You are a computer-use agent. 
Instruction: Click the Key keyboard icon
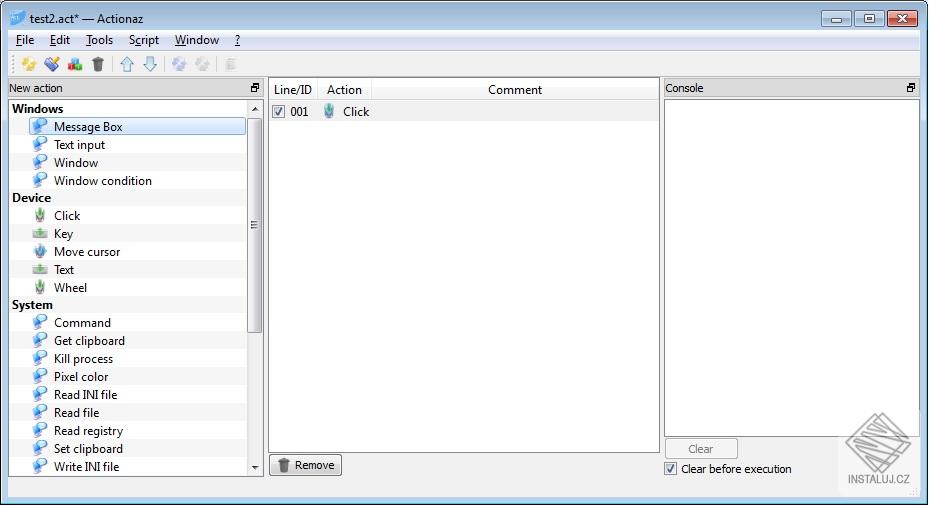pyautogui.click(x=40, y=233)
